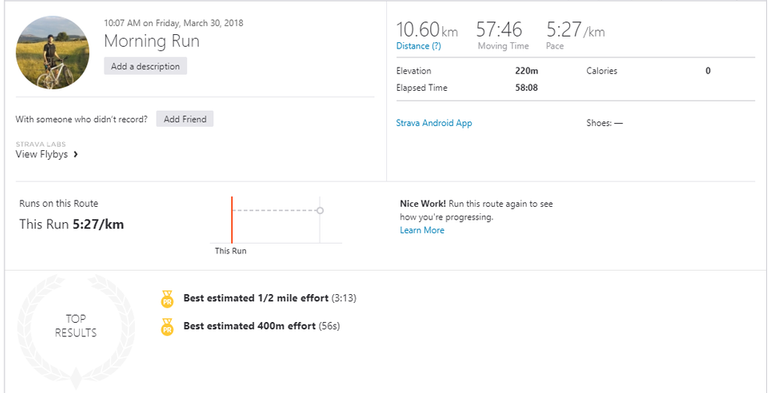
Task: Click the Add a description button
Action: pyautogui.click(x=145, y=66)
